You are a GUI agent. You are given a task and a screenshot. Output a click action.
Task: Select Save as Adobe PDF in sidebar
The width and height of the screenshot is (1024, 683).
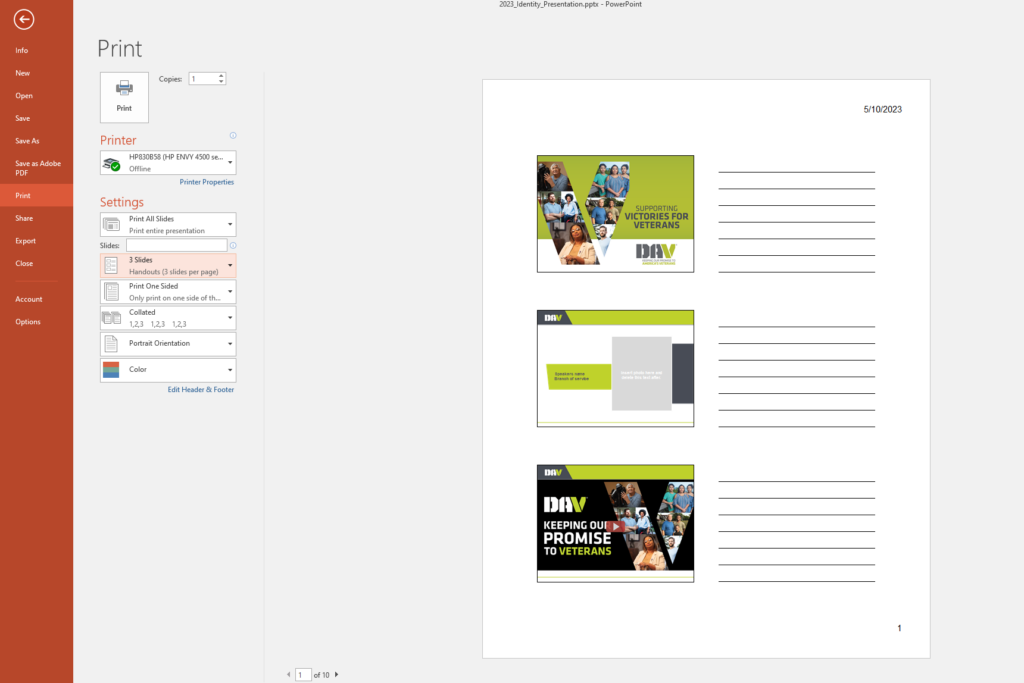tap(36, 168)
